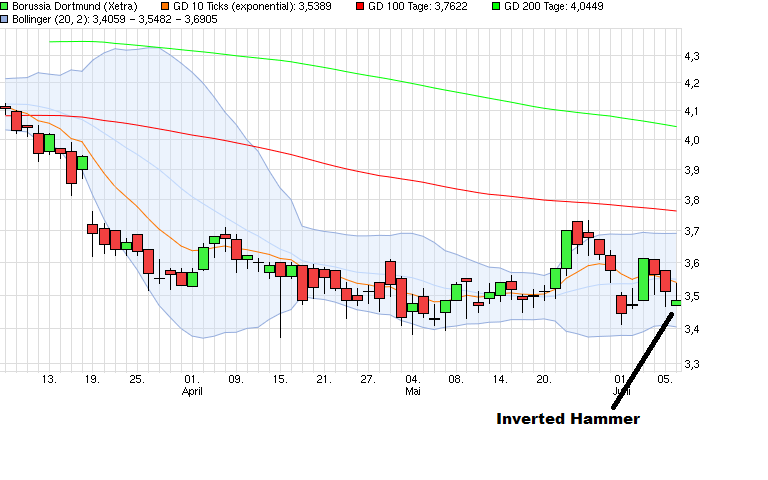The height and width of the screenshot is (480, 768).
Task: Click the 4,0 price axis label
Action: point(692,141)
